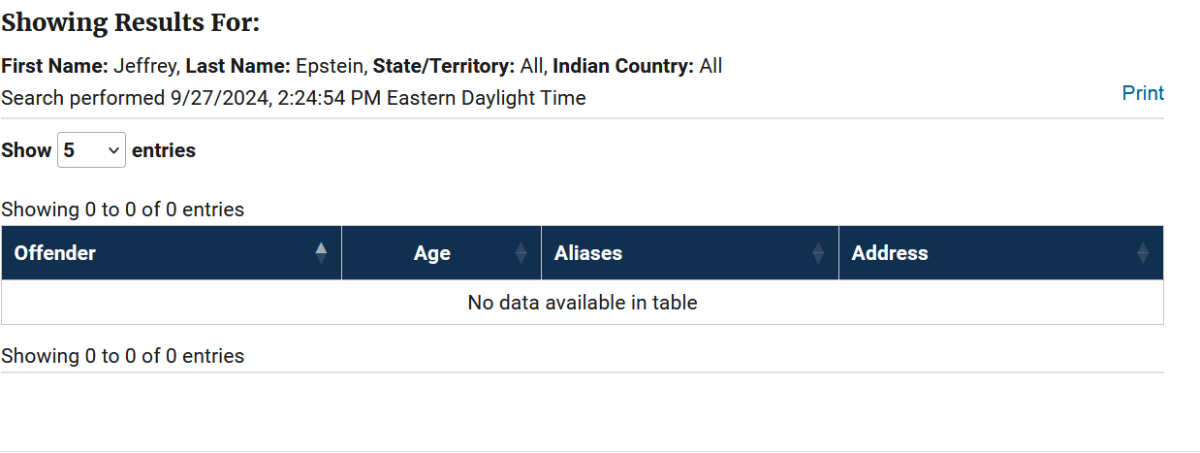The height and width of the screenshot is (453, 1200).
Task: Click the 'entries' label beside the dropdown
Action: click(x=164, y=151)
